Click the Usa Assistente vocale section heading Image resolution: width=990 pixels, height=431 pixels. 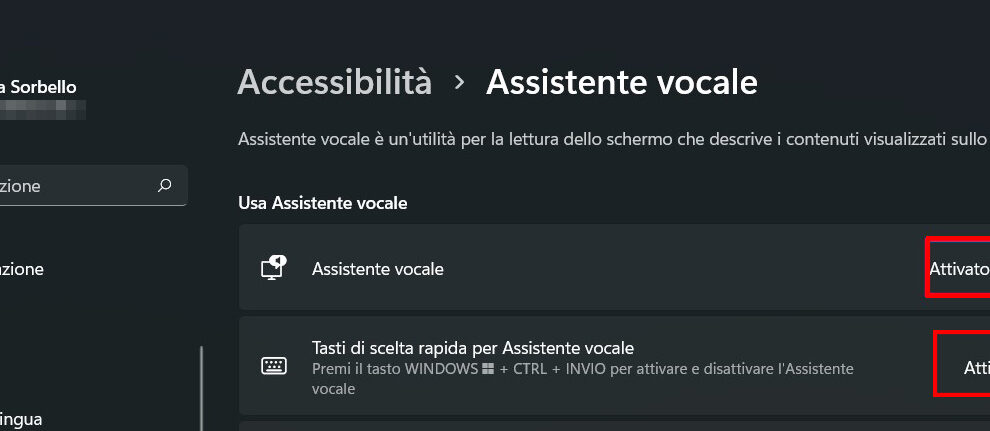(322, 203)
